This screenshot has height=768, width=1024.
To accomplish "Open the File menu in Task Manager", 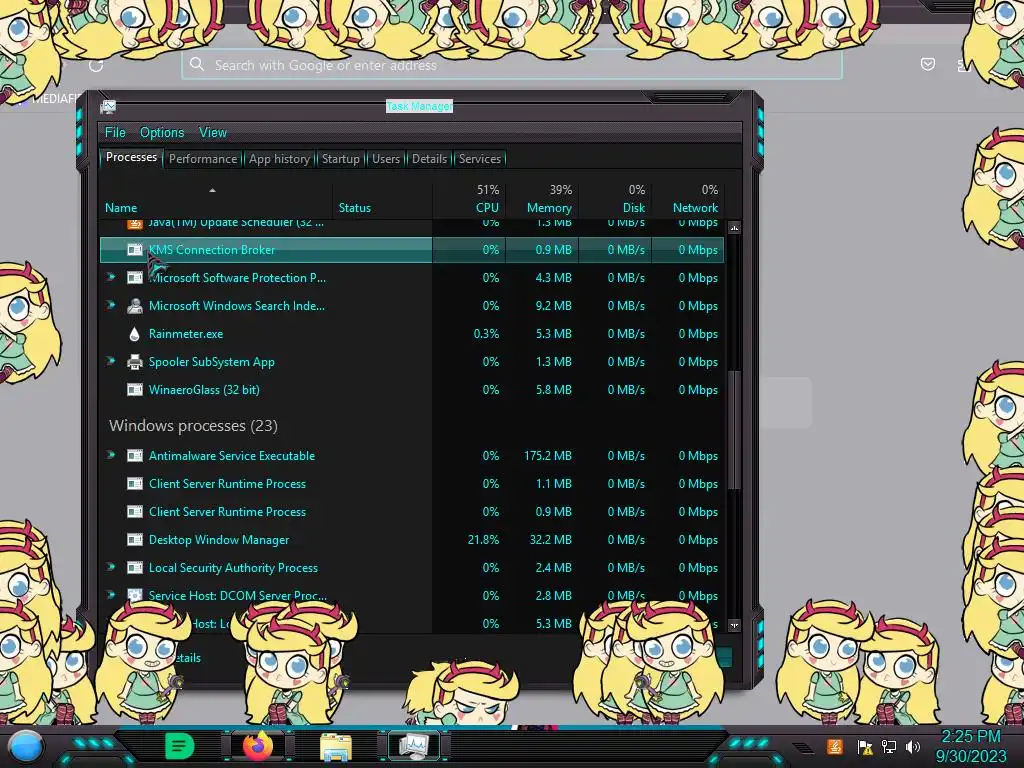I will point(115,133).
